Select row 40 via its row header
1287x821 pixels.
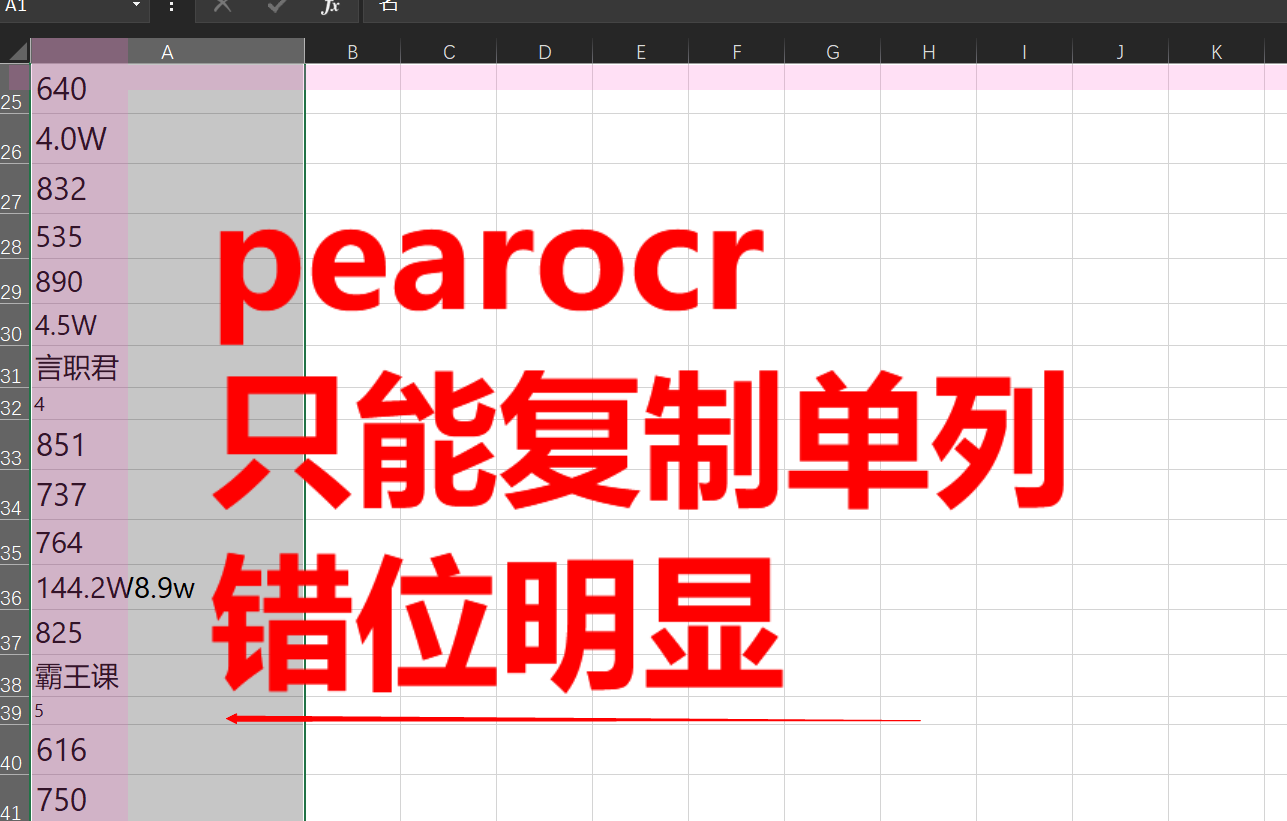click(x=15, y=750)
